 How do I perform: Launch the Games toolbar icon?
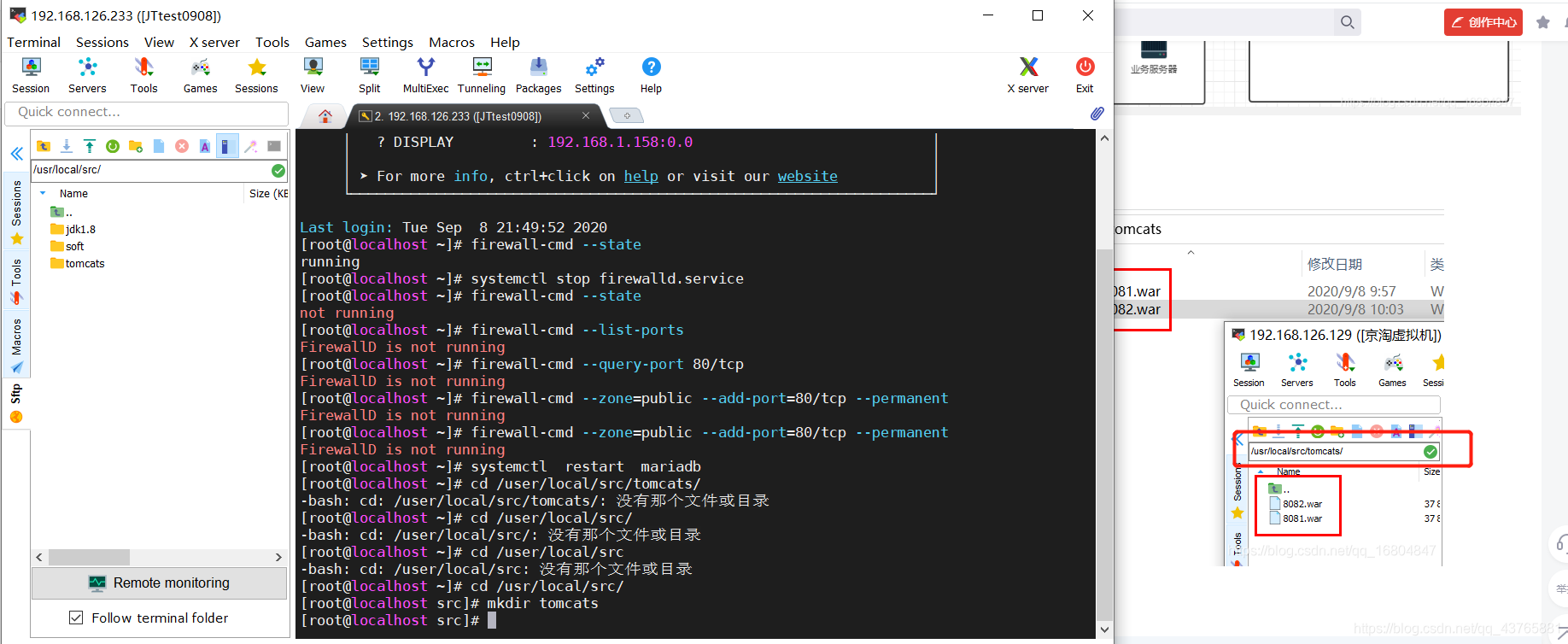[200, 75]
